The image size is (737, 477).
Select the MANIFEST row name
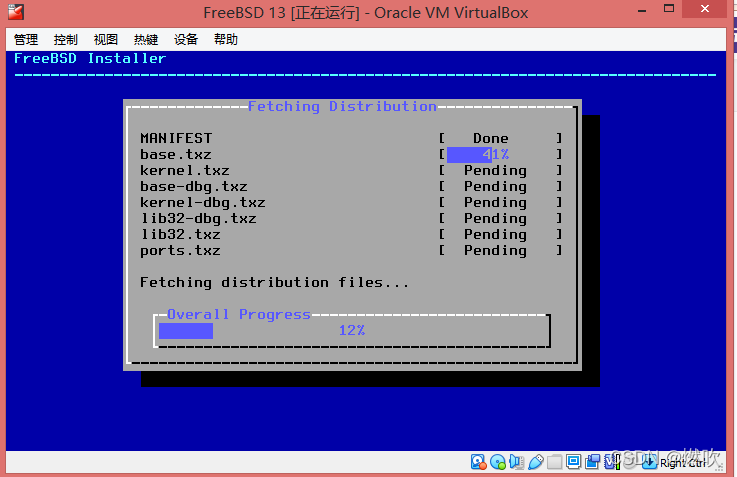click(176, 138)
